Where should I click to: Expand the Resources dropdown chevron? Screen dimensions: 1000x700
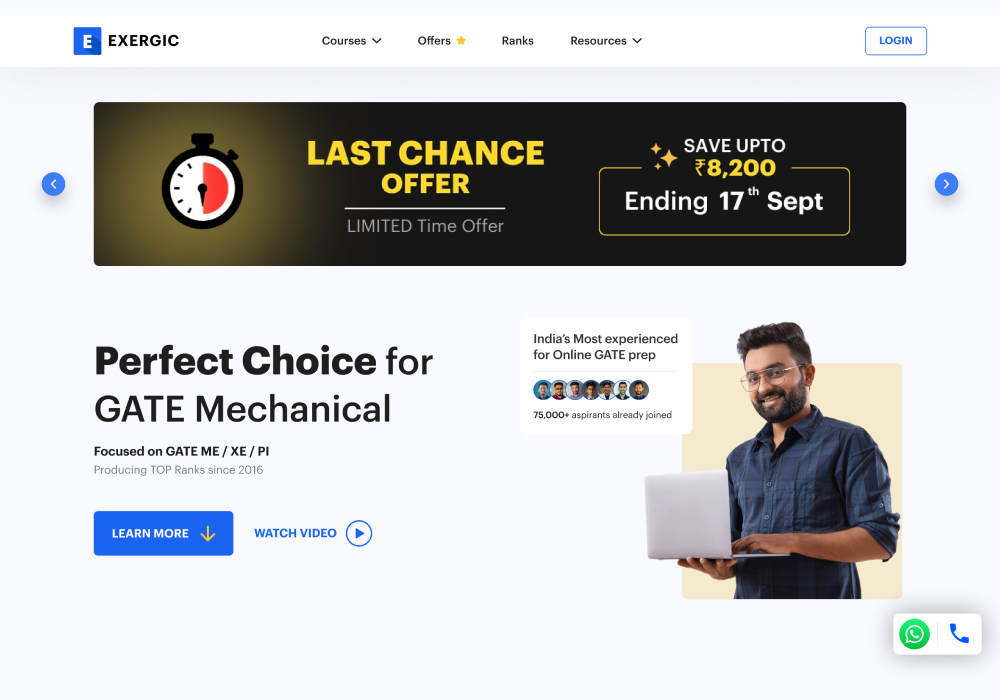pos(637,41)
